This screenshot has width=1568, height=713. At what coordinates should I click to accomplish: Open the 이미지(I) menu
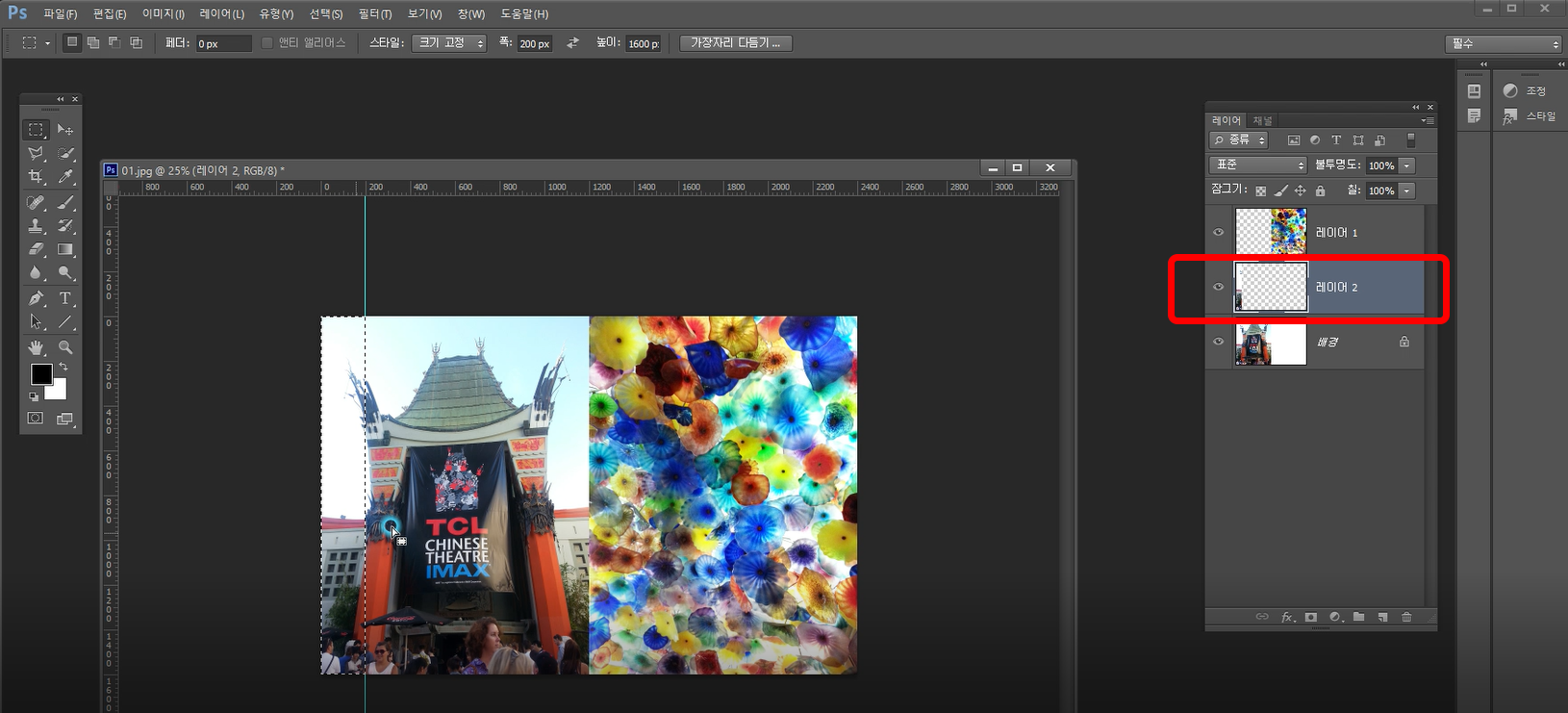click(x=163, y=14)
